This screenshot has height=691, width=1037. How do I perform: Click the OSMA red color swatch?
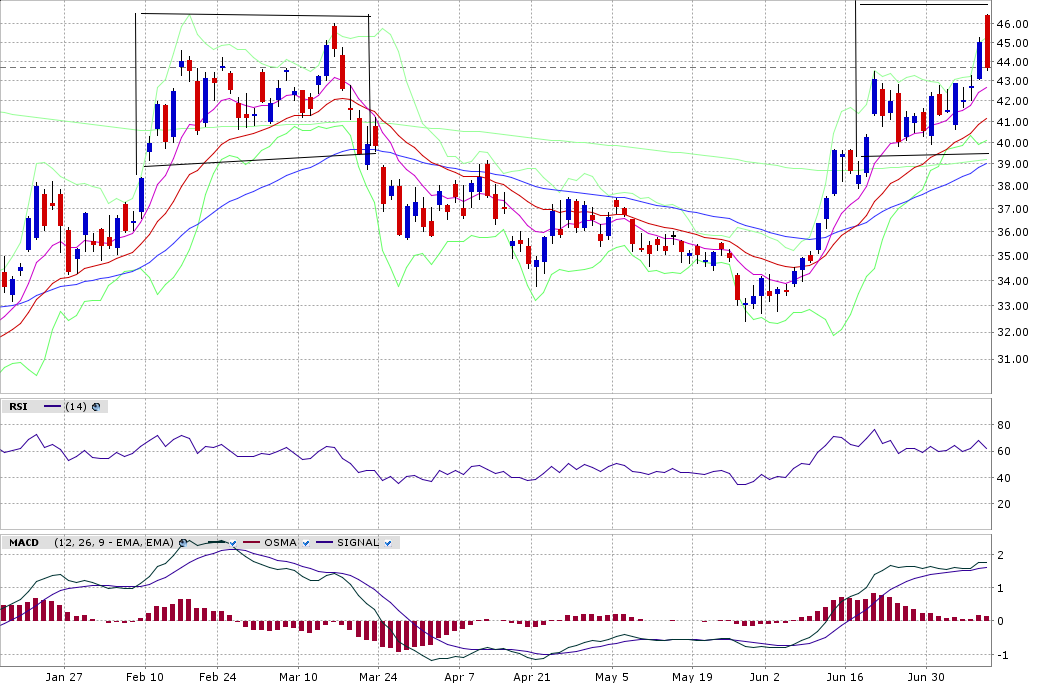click(x=251, y=542)
